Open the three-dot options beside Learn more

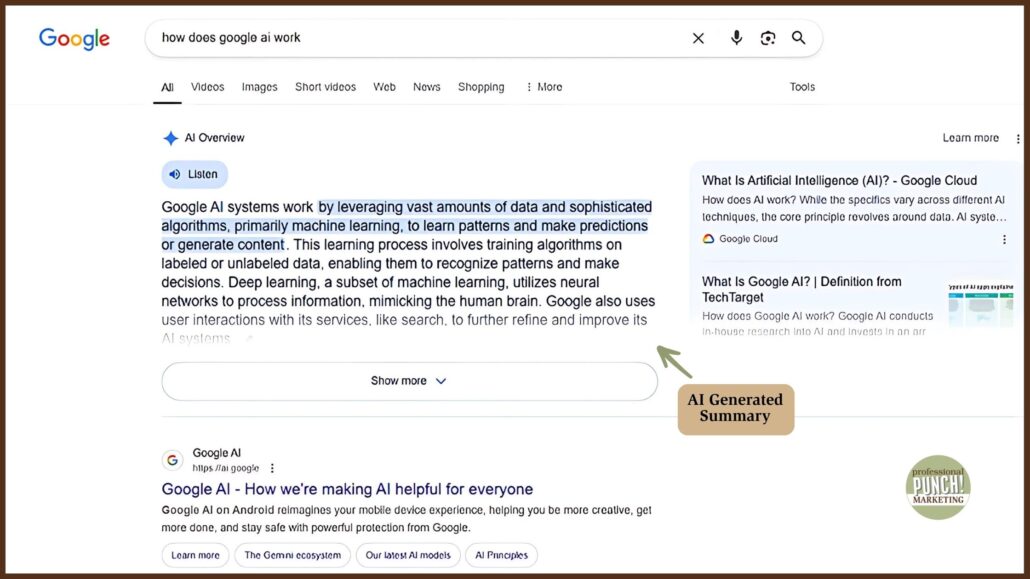click(x=1017, y=138)
